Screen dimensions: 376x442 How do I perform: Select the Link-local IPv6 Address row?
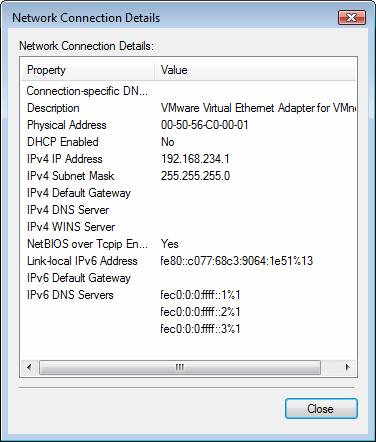coord(189,261)
